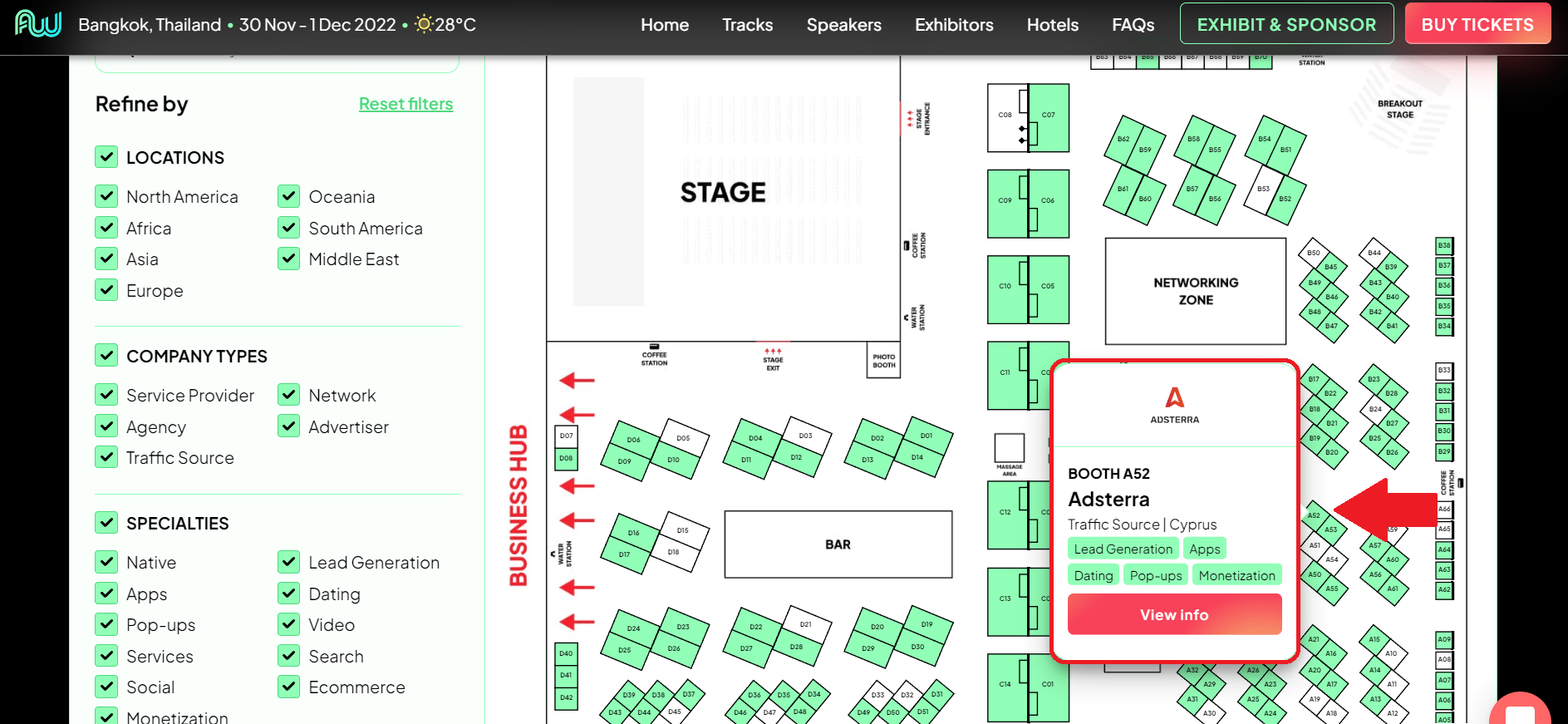Toggle the LOCATIONS master checkbox

(x=106, y=157)
